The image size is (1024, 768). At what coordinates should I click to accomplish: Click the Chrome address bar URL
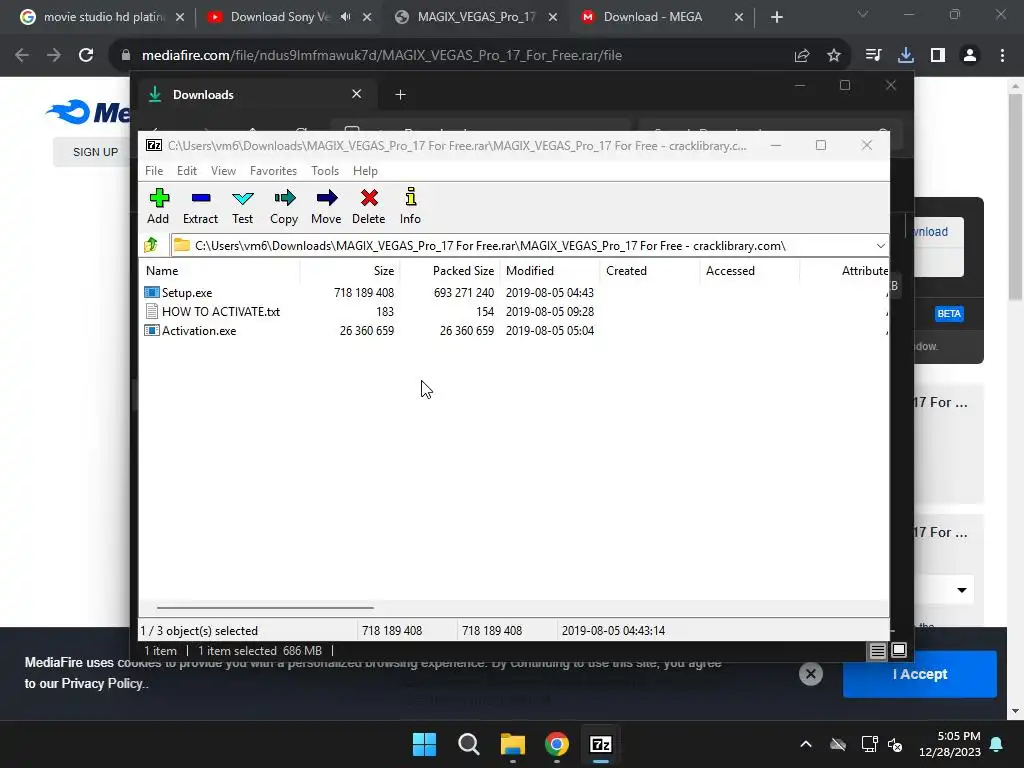[x=381, y=56]
